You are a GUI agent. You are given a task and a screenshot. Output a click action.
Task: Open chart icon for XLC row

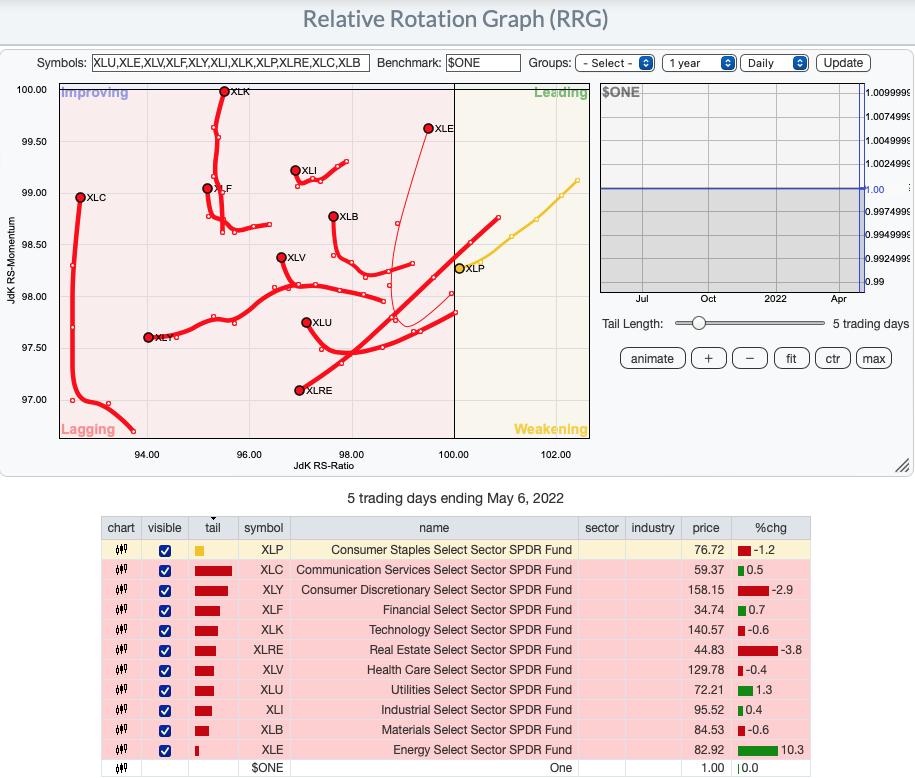tap(121, 570)
